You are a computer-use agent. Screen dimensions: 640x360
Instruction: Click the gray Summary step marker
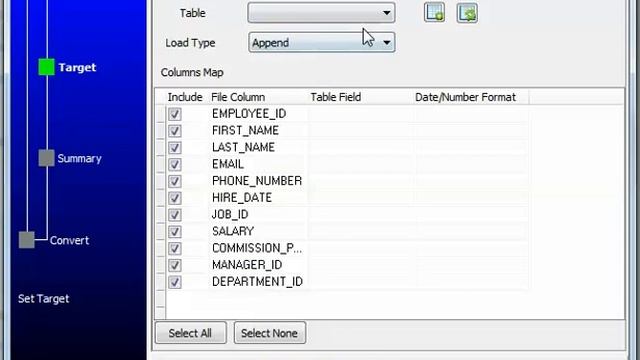pyautogui.click(x=47, y=158)
